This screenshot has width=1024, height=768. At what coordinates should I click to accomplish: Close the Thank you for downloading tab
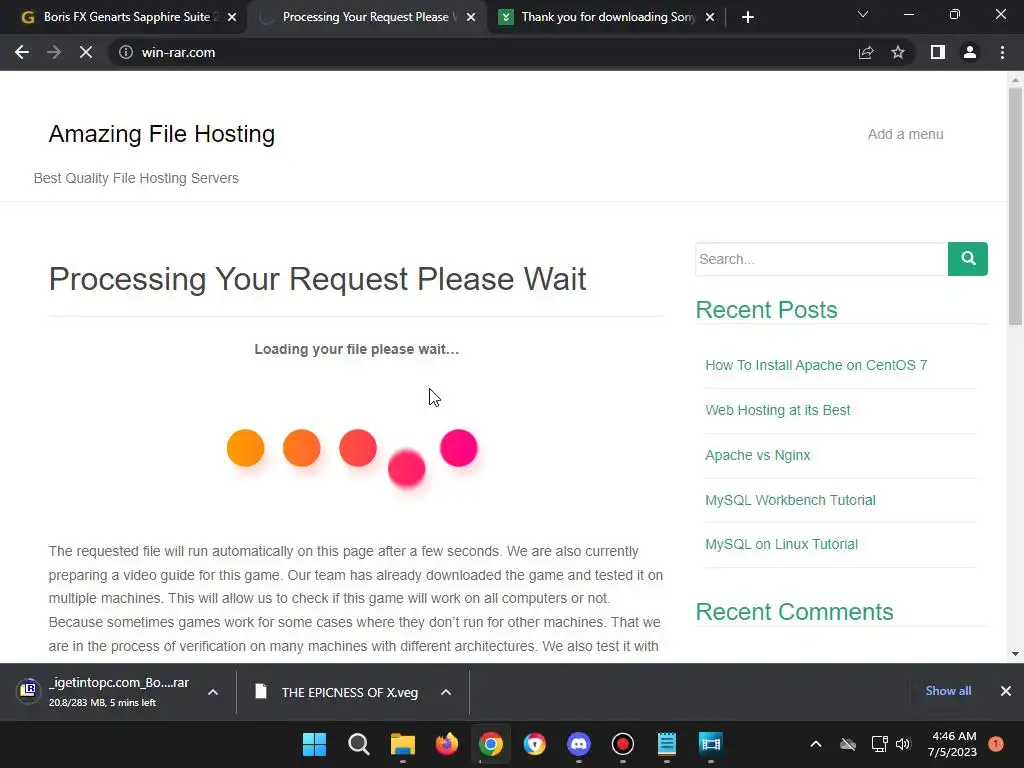(710, 18)
